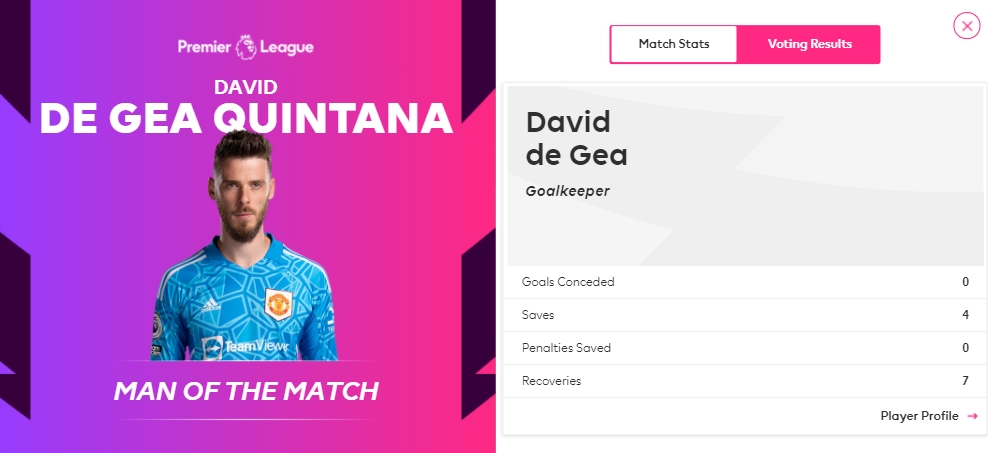This screenshot has height=453, width=988.
Task: Click the David de Gea name heading
Action: click(x=577, y=139)
